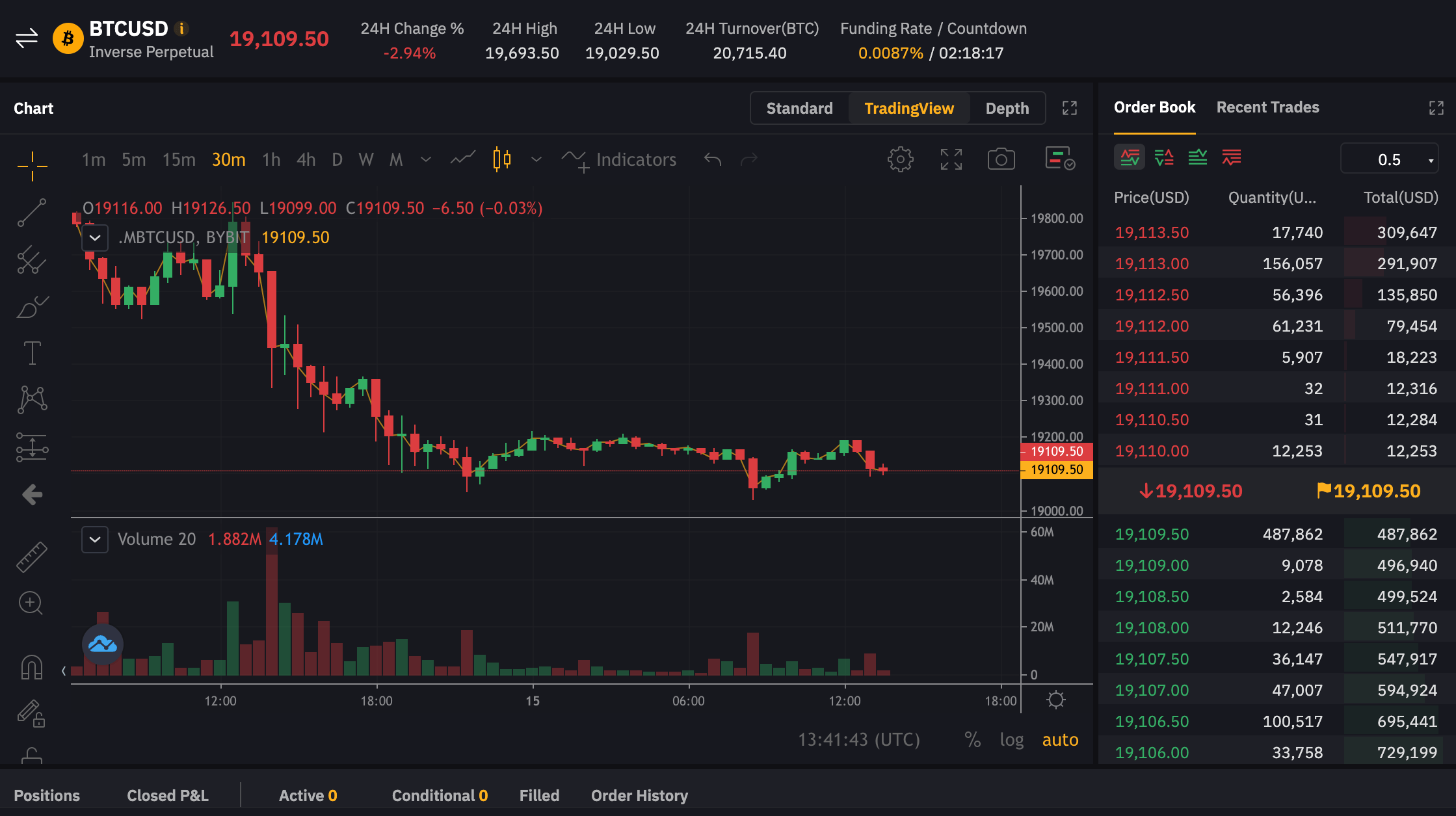
Task: Select the 1m timeframe
Action: (x=94, y=159)
